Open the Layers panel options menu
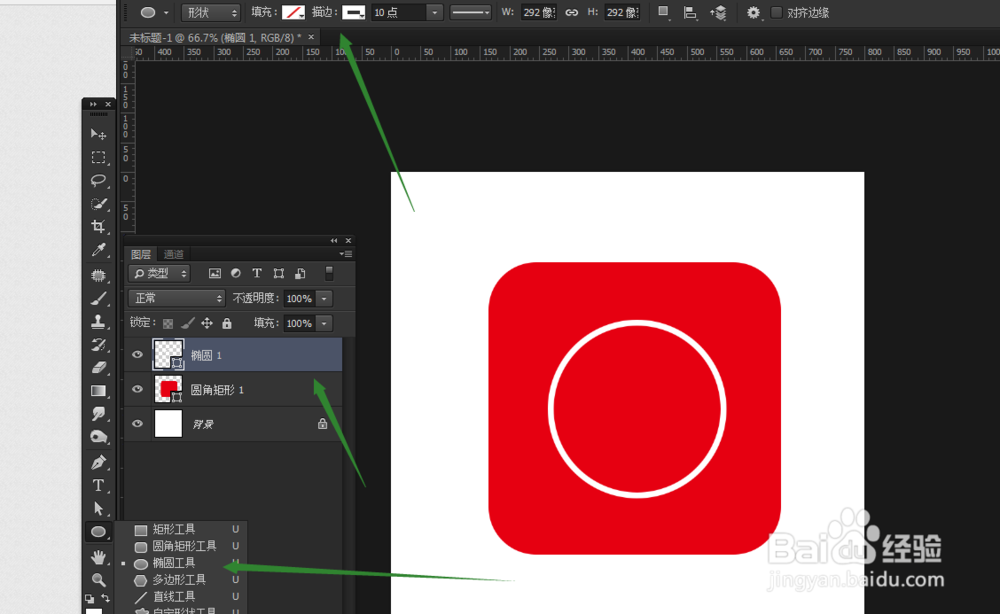Screen dimensions: 1000x614 (x=346, y=254)
